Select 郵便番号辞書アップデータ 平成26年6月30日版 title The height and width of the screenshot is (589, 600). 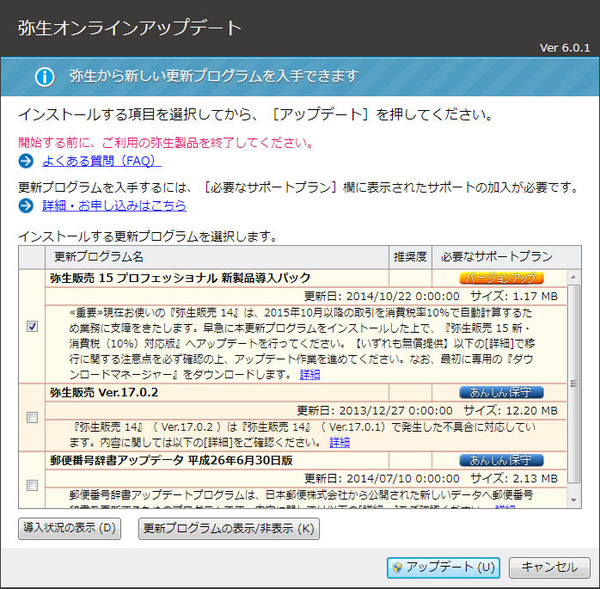pos(171,460)
